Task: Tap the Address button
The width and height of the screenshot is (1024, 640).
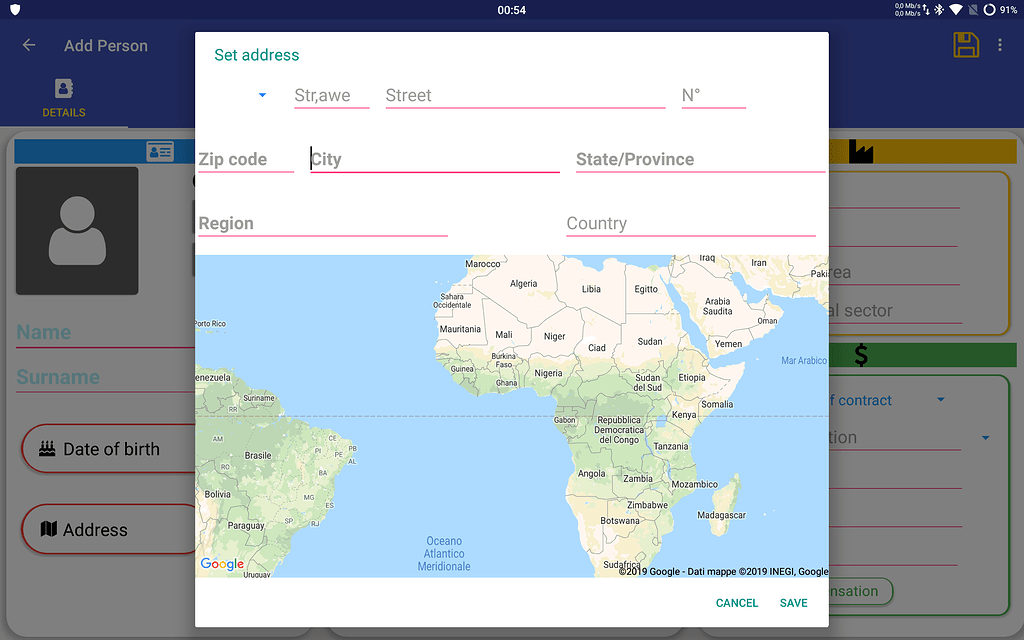Action: pyautogui.click(x=109, y=530)
